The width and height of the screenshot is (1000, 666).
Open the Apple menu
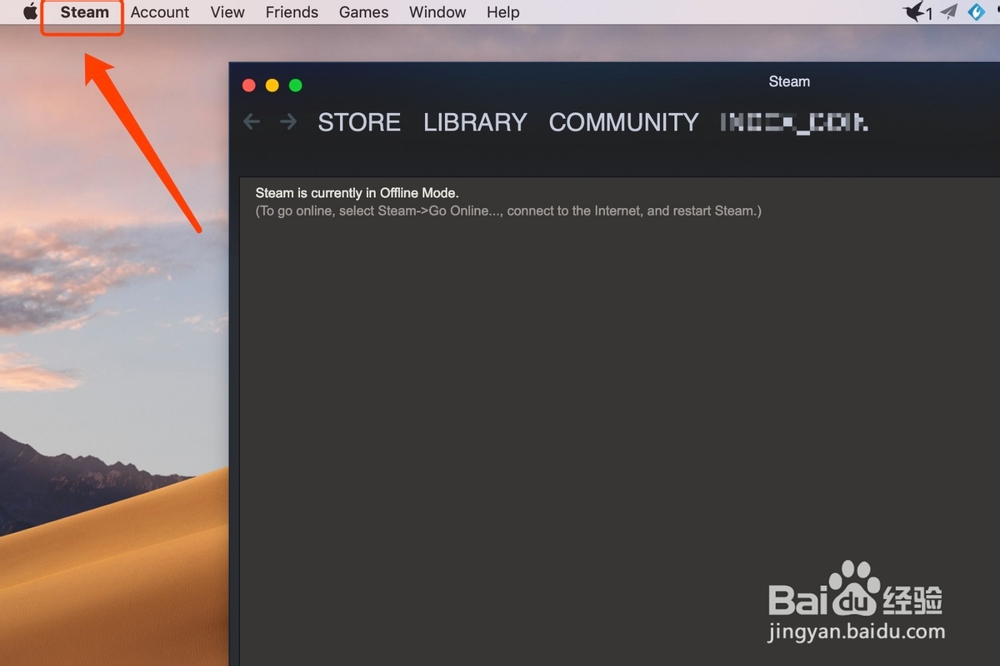[x=29, y=12]
